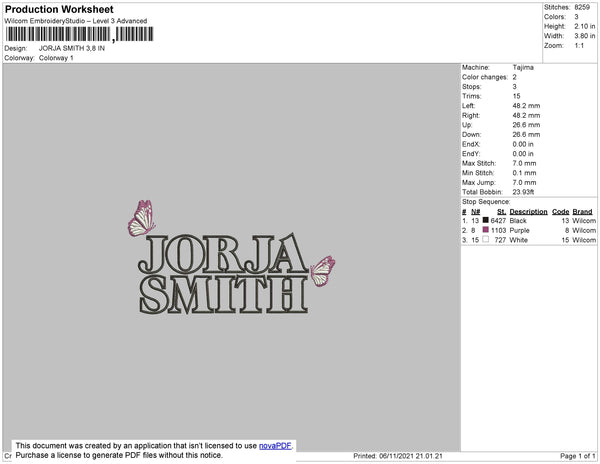Screen dimensions: 600x464
Task: Click the Zoom value '1:1'
Action: [x=579, y=46]
